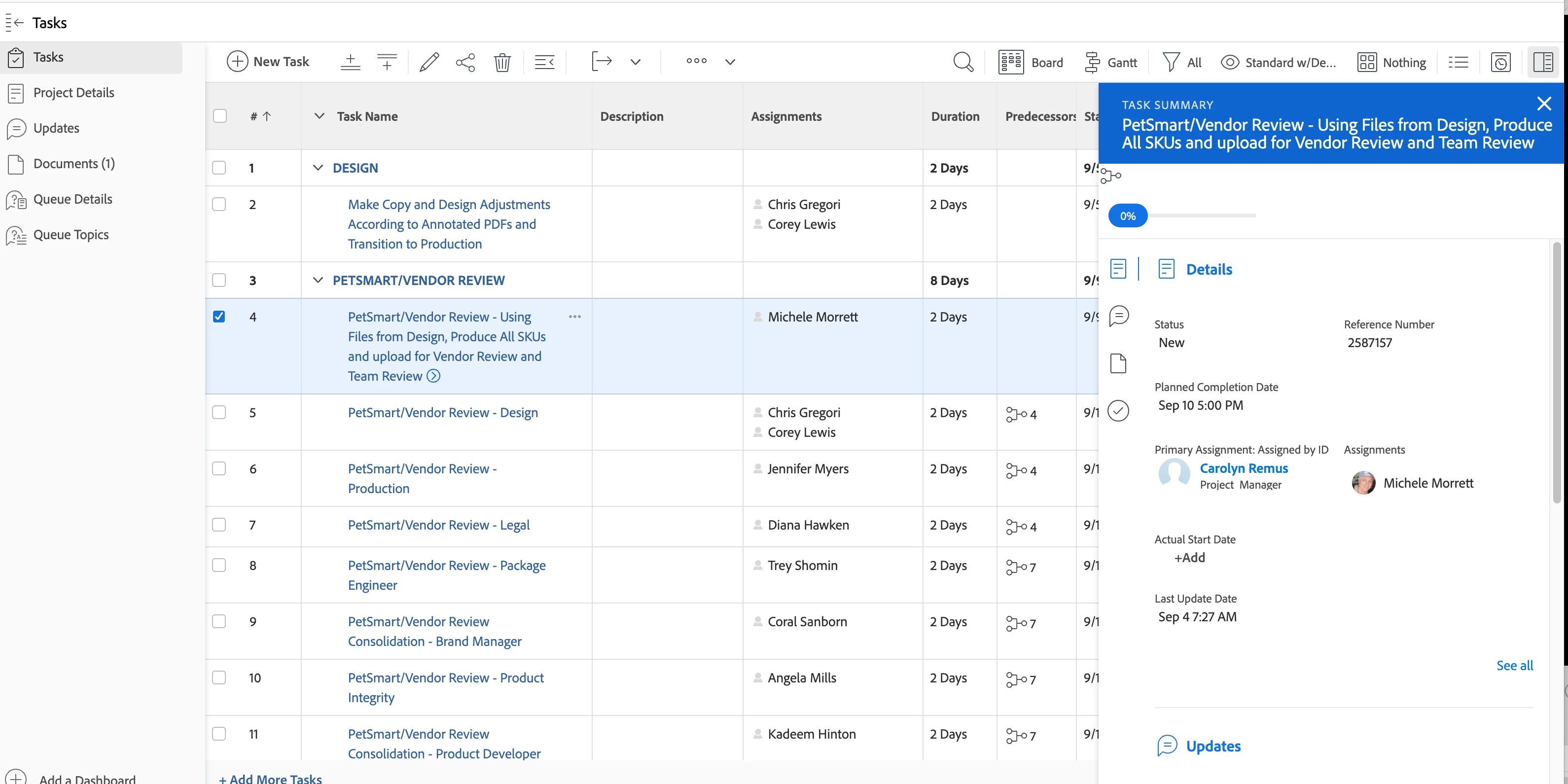
Task: Toggle the summary panel icon
Action: coord(1543,62)
